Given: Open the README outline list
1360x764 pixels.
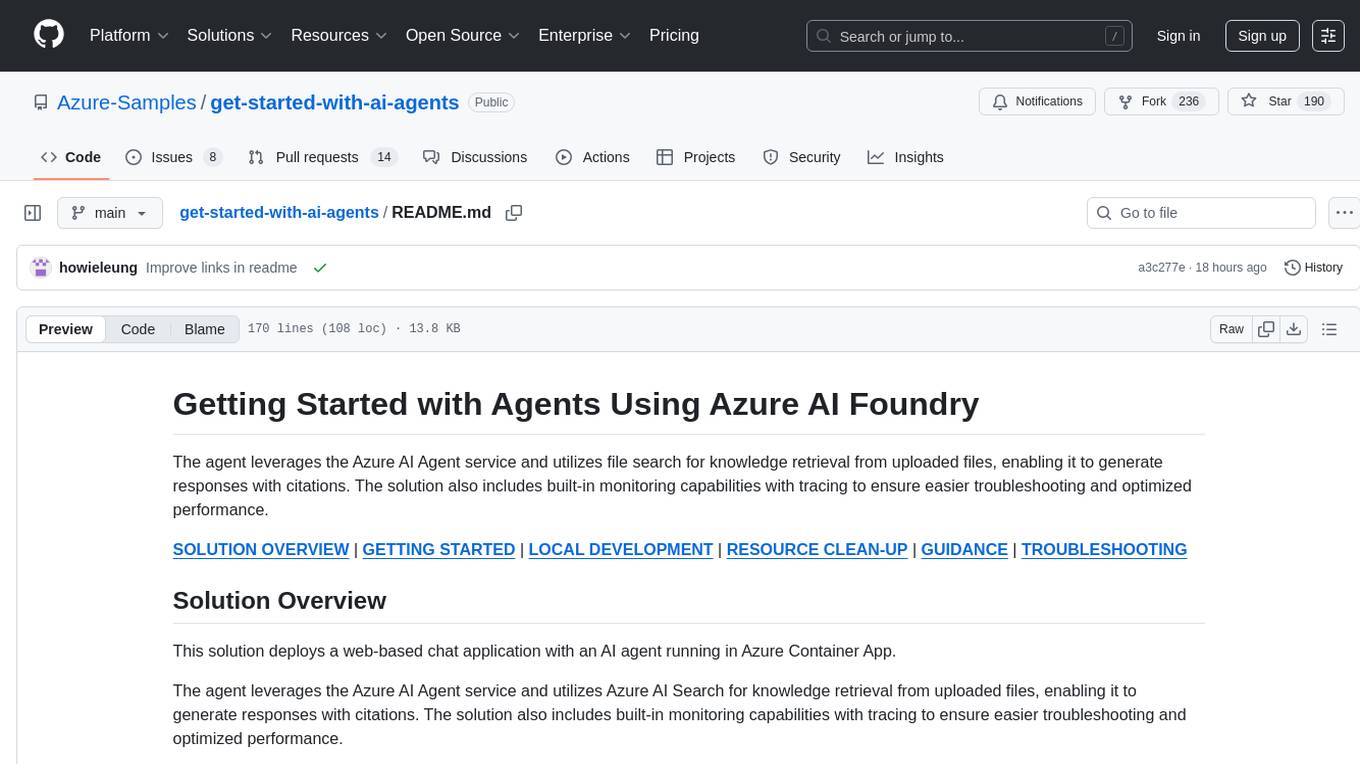Looking at the screenshot, I should coord(1329,329).
